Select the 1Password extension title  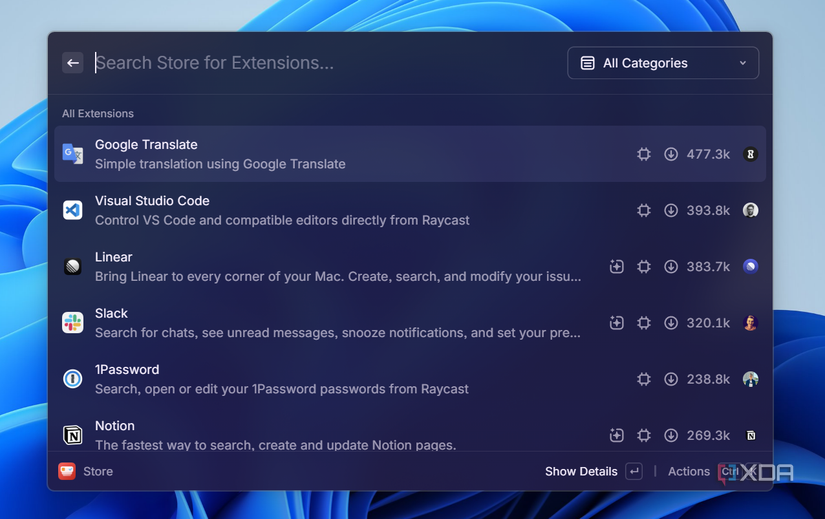coord(127,370)
